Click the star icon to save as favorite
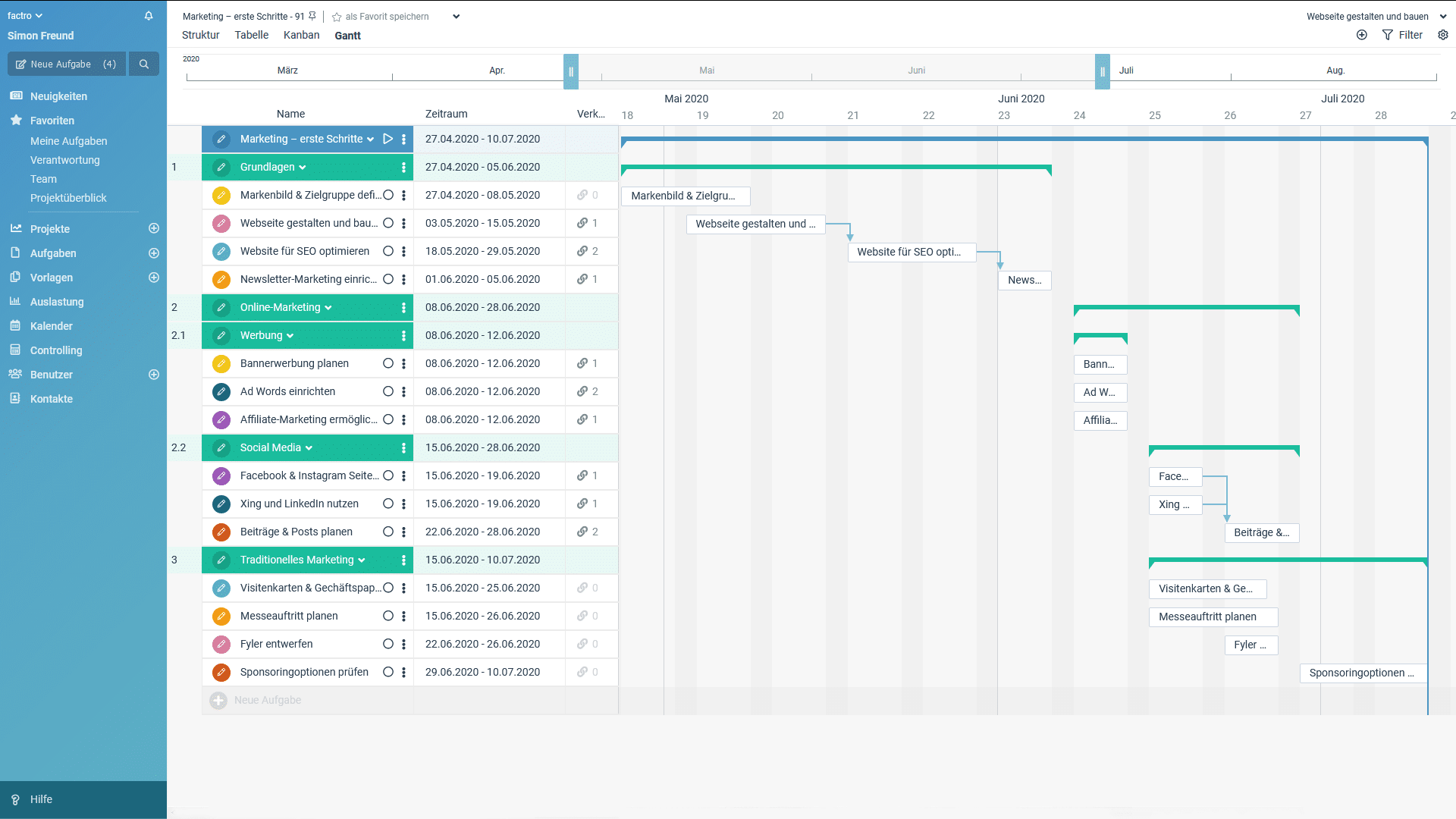The height and width of the screenshot is (819, 1456). click(x=337, y=17)
